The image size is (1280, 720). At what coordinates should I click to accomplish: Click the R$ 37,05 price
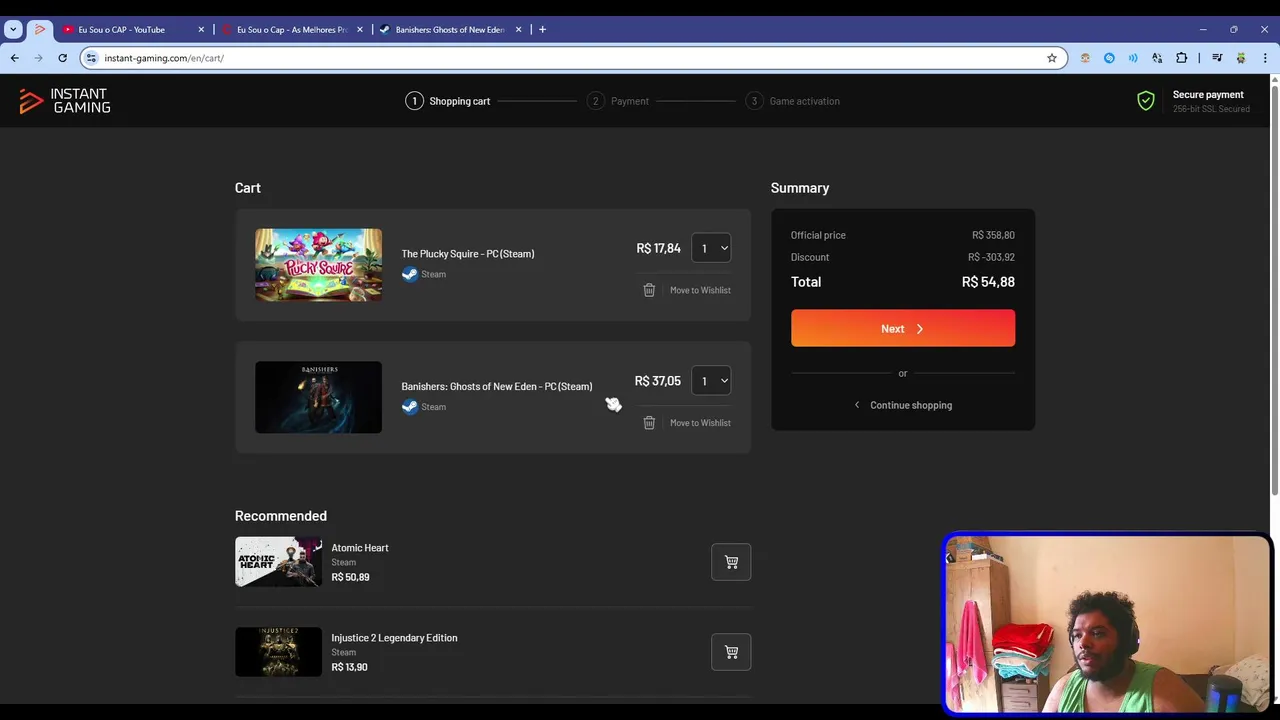coord(657,381)
